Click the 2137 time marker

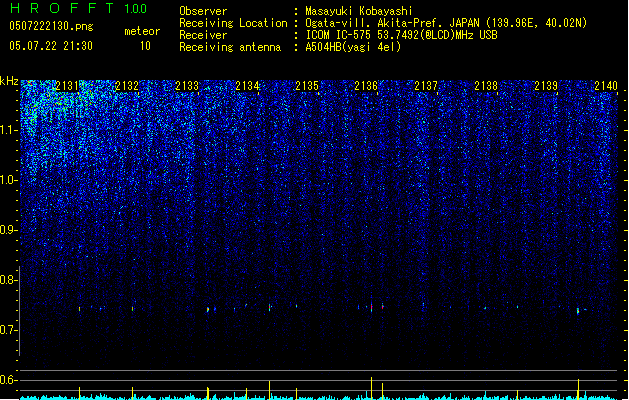[x=426, y=85]
